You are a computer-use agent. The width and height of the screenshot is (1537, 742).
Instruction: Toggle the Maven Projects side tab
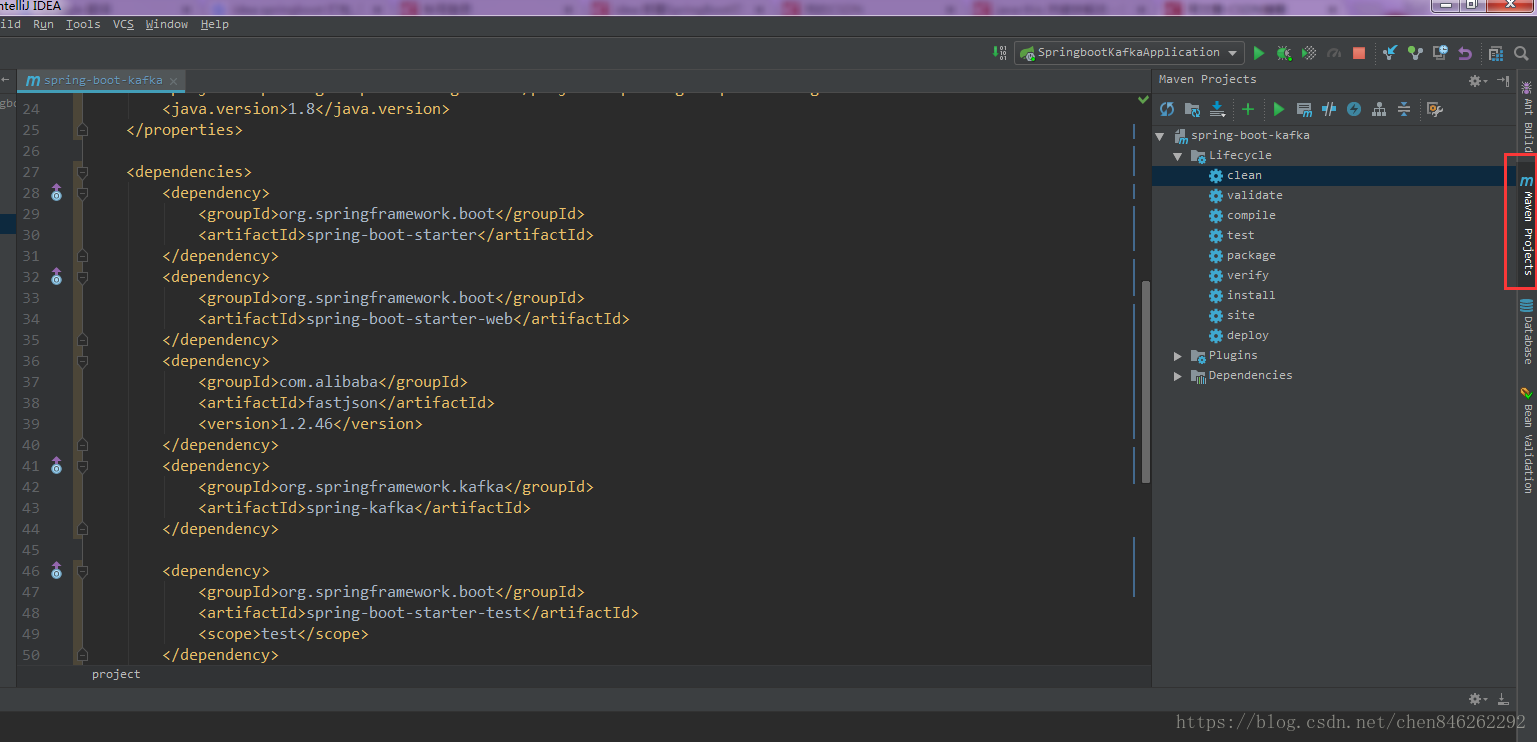coord(1527,225)
